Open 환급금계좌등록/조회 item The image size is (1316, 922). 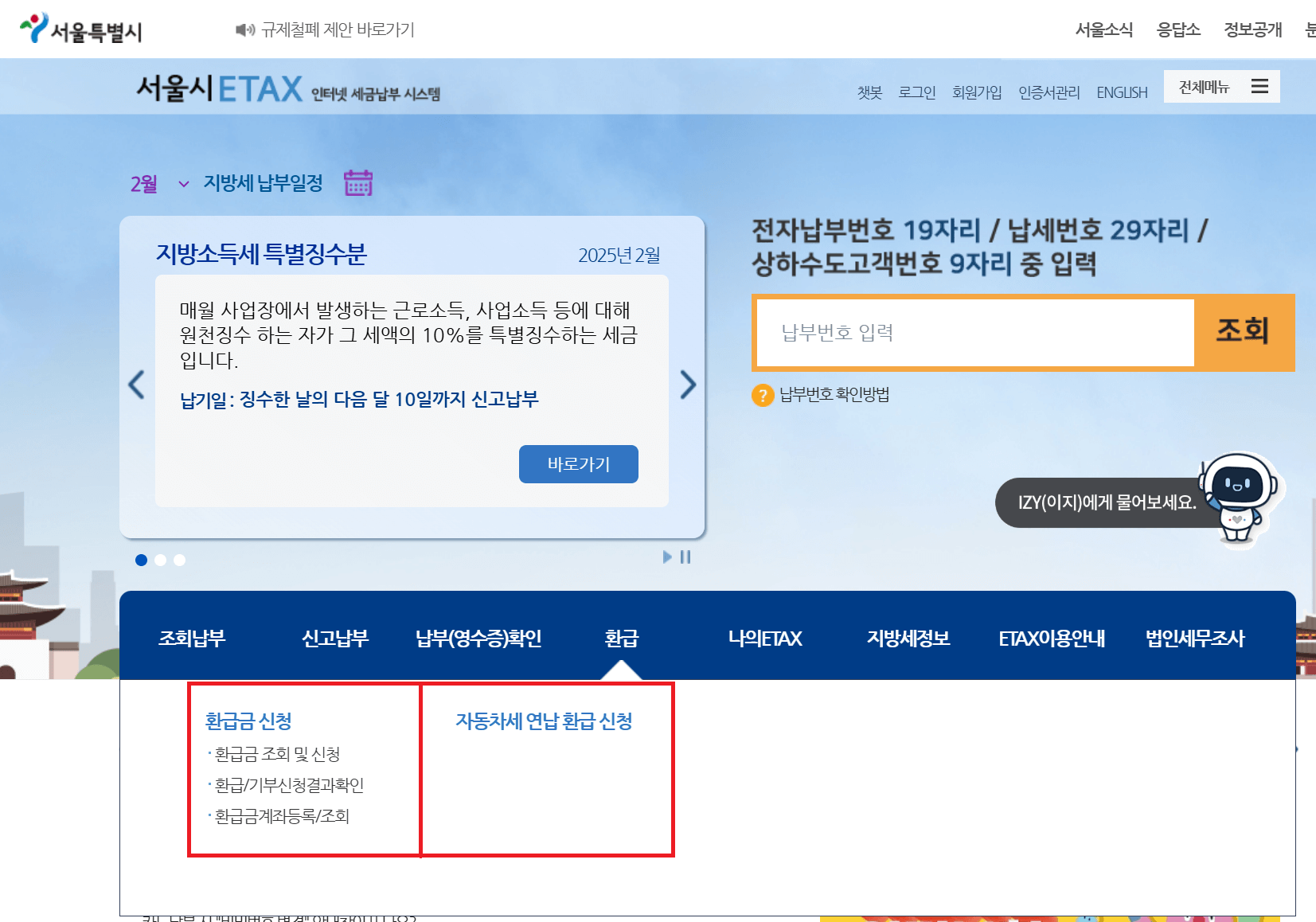coord(283,816)
